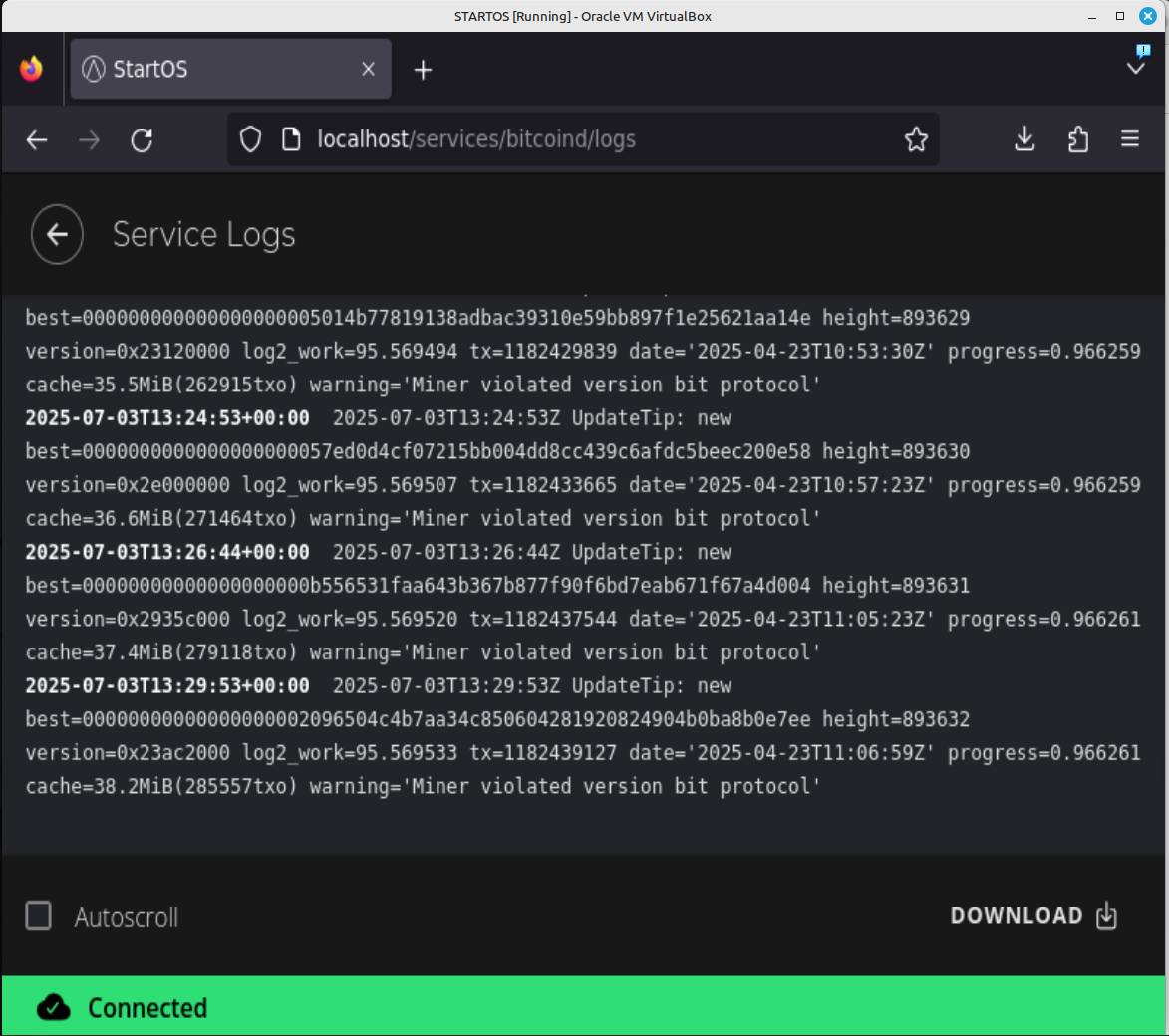Click the 2025-07-03T13:24:53+00:00 timestamp
This screenshot has width=1169, height=1036.
167,418
